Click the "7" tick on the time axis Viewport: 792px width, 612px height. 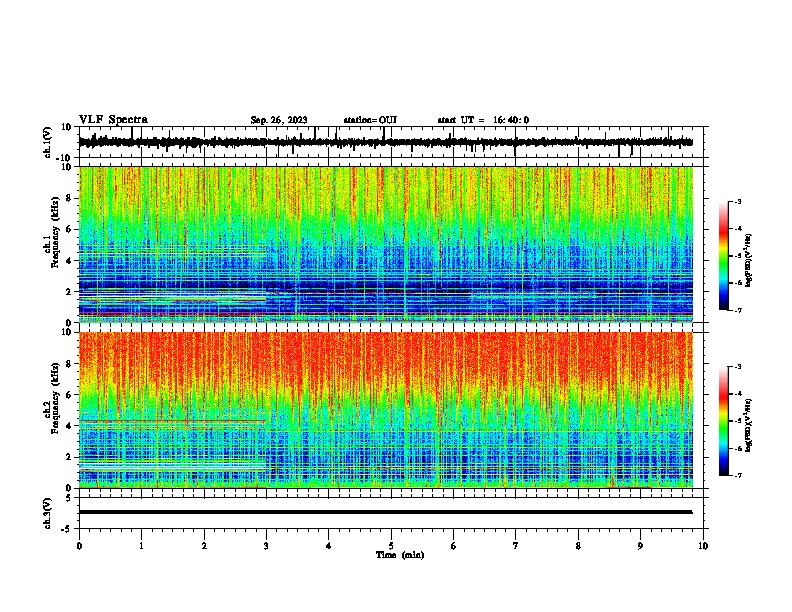point(516,546)
